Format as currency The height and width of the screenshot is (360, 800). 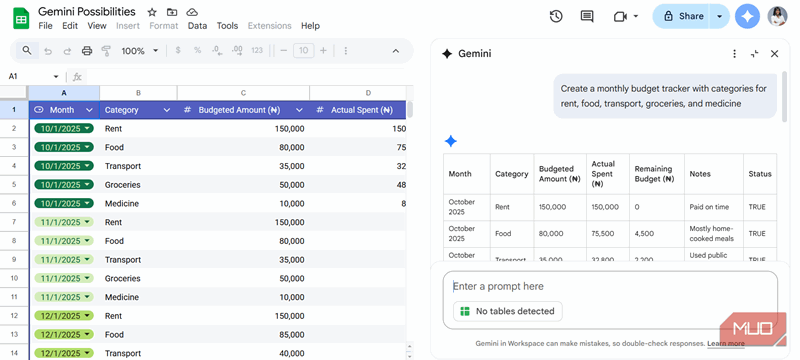pos(178,50)
